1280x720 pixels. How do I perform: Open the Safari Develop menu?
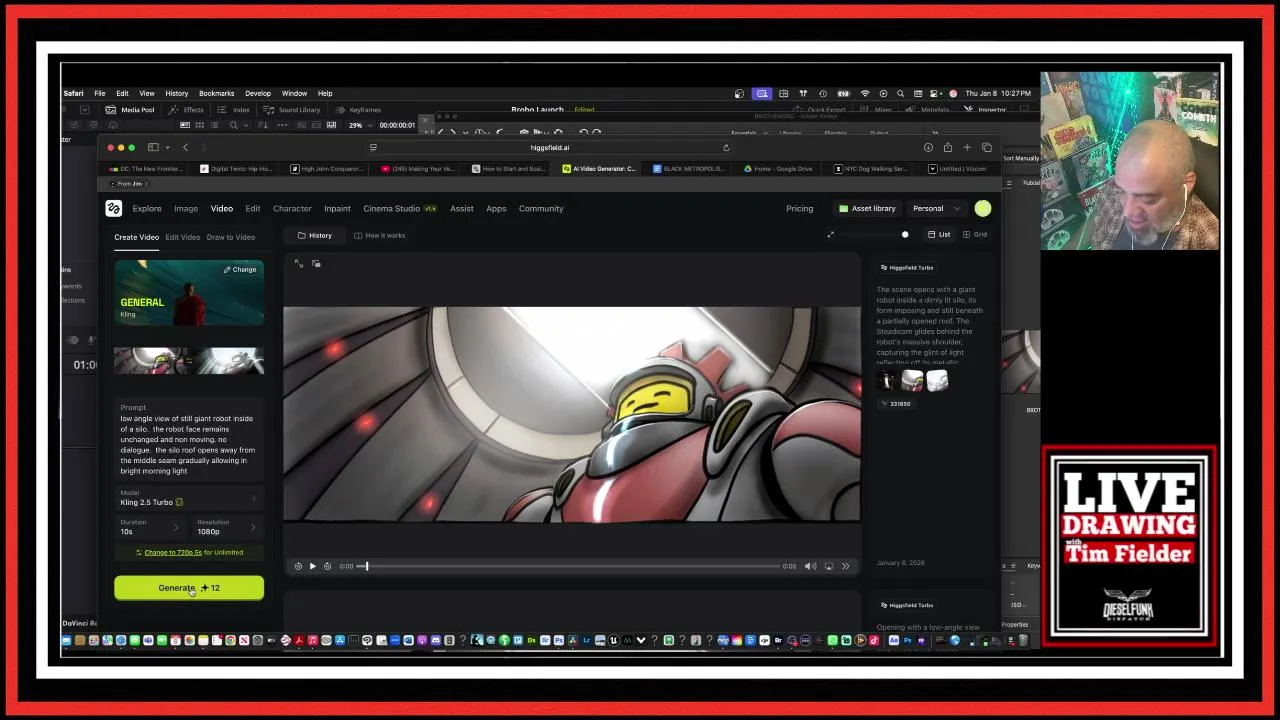tap(258, 93)
